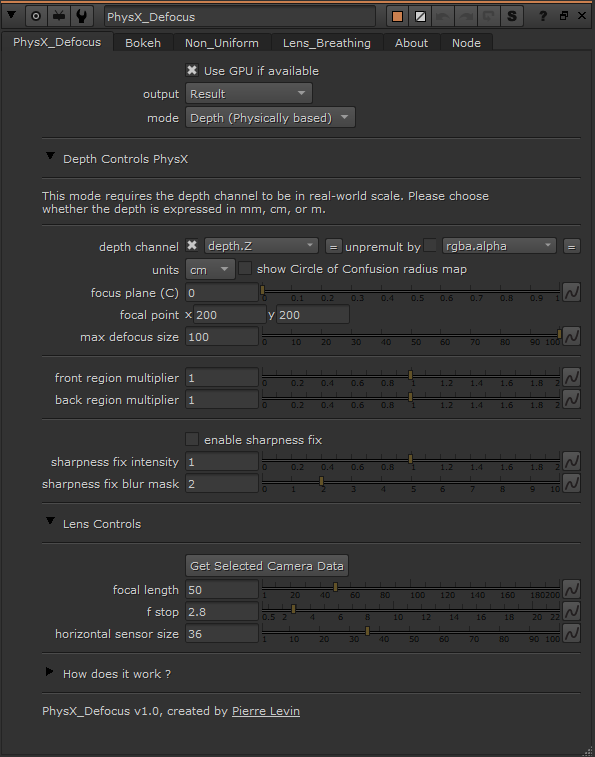
Task: Click the revert icon in the header
Action: pyautogui.click(x=488, y=17)
